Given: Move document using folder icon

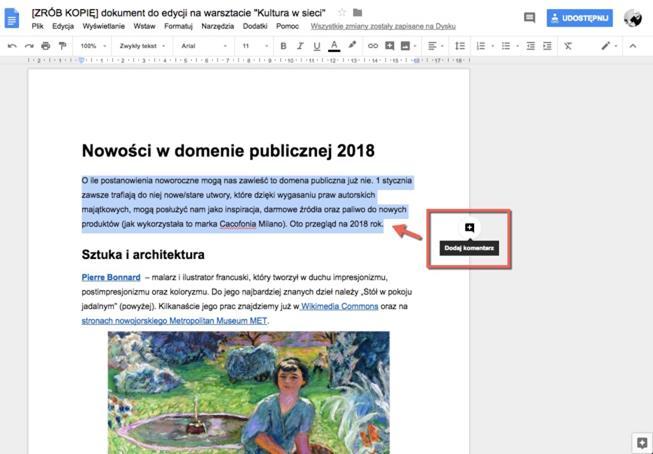Looking at the screenshot, I should tap(357, 12).
